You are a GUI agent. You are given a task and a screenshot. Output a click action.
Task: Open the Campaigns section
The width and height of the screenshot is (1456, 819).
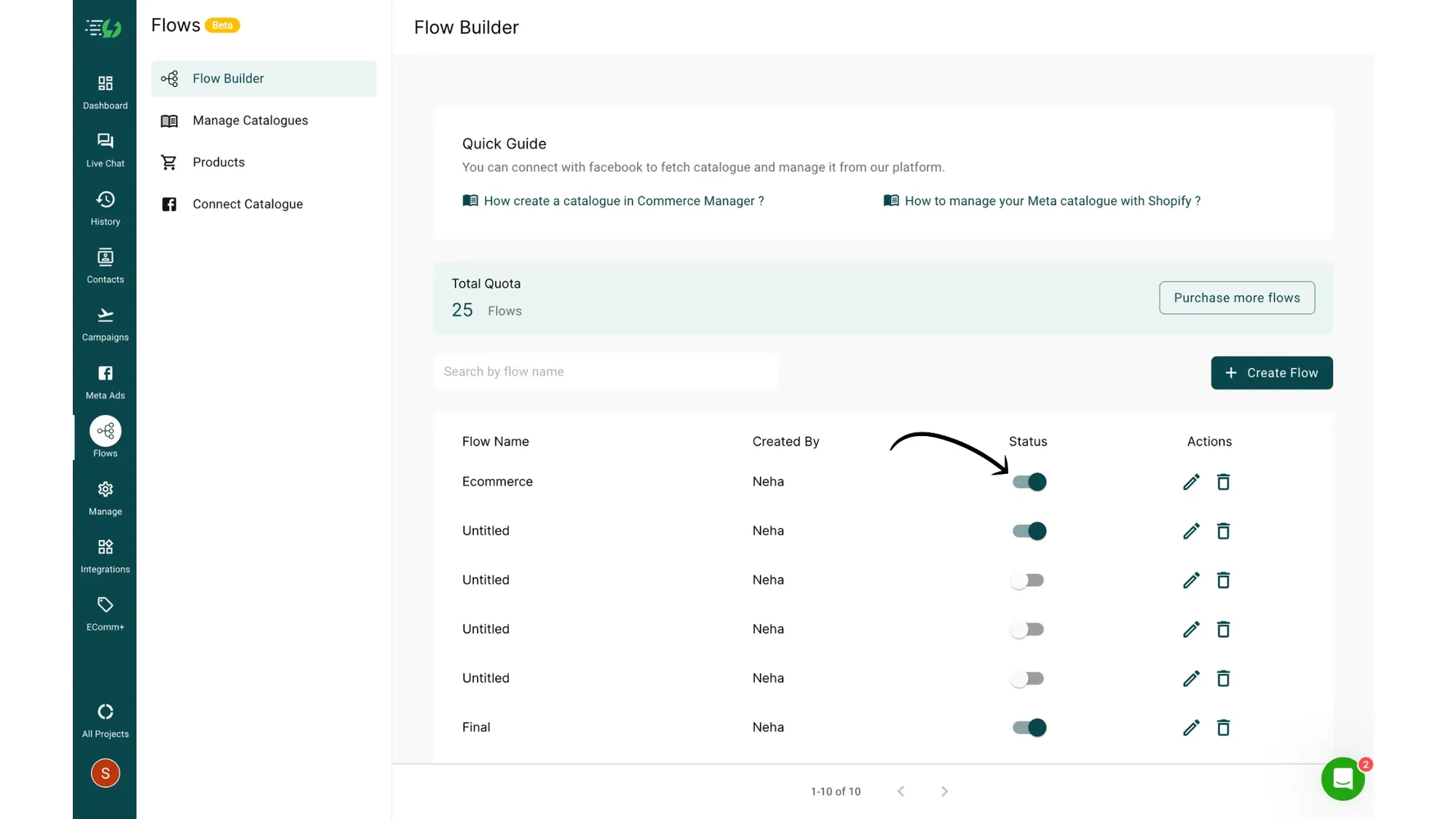(105, 324)
